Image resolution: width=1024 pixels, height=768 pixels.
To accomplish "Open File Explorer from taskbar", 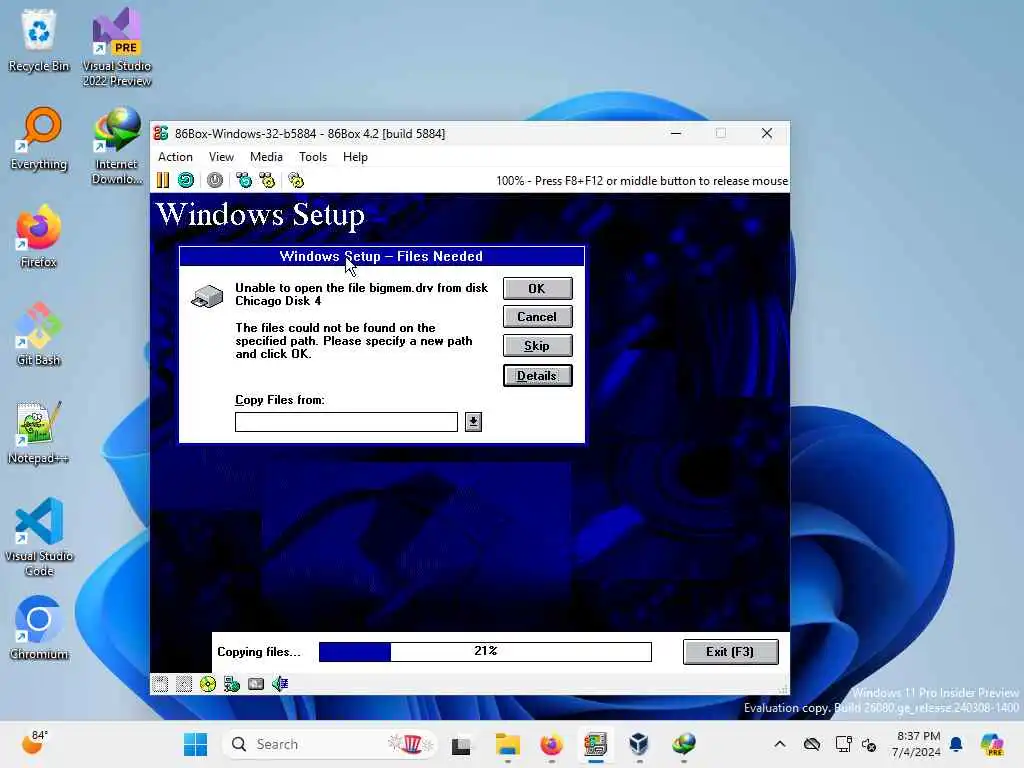I will 507,744.
